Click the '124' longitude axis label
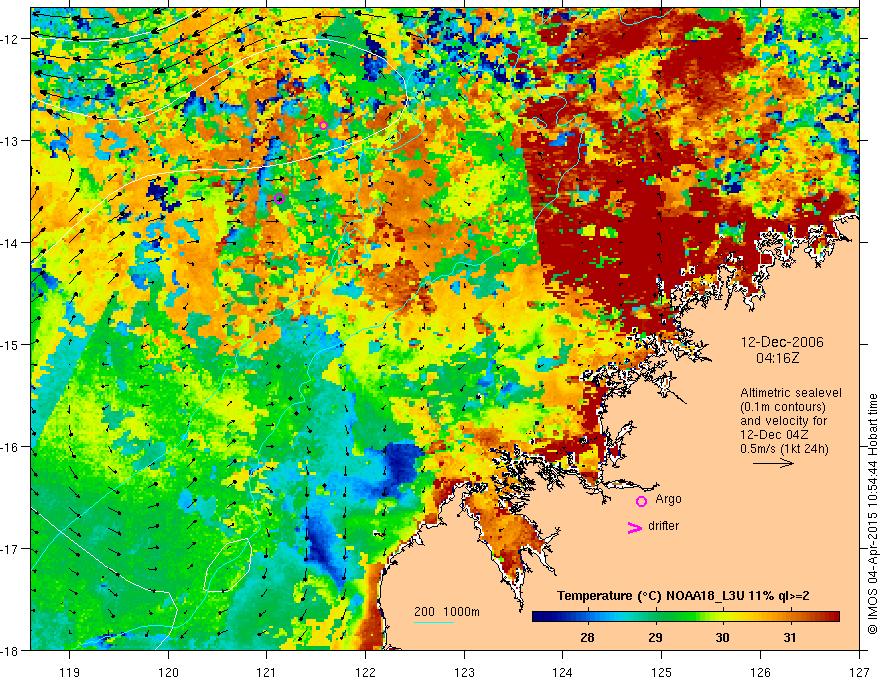Viewport: 880px width, 680px height. tap(563, 672)
